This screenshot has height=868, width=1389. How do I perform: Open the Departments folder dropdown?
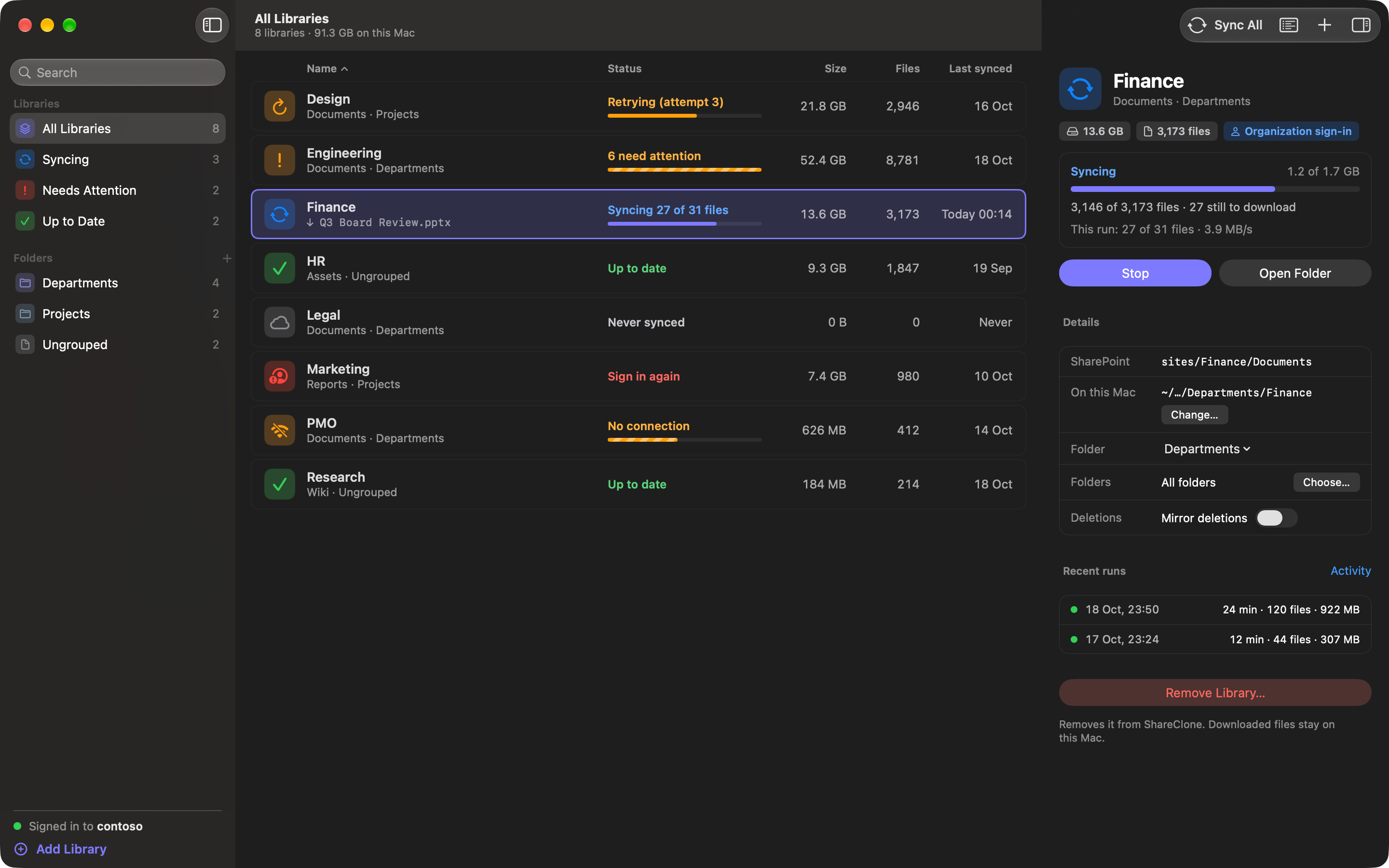[x=1207, y=449]
